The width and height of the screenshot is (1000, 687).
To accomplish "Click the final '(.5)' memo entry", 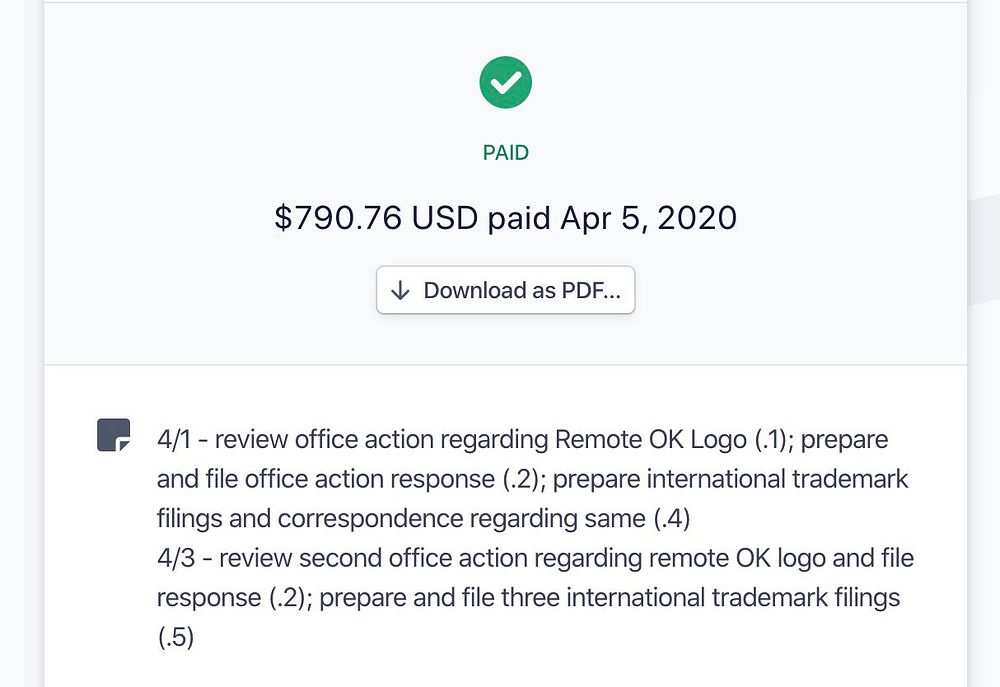I will click(175, 637).
